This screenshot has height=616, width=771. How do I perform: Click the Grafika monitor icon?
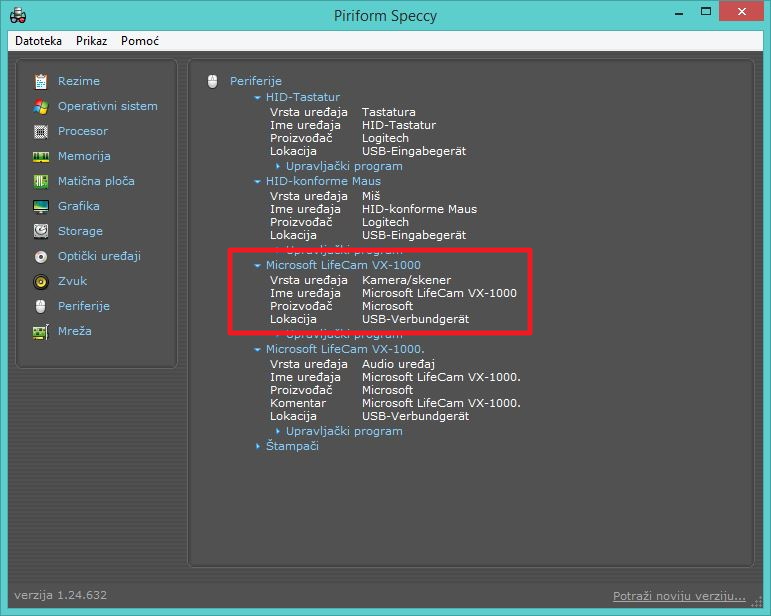41,206
